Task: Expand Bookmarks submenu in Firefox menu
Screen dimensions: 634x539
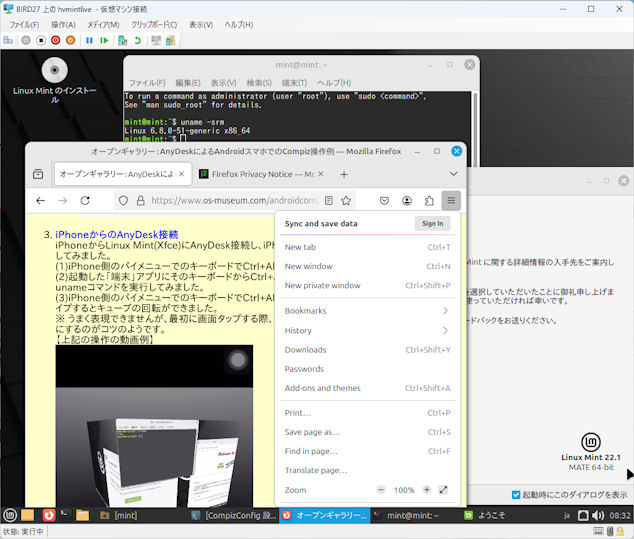Action: point(367,311)
